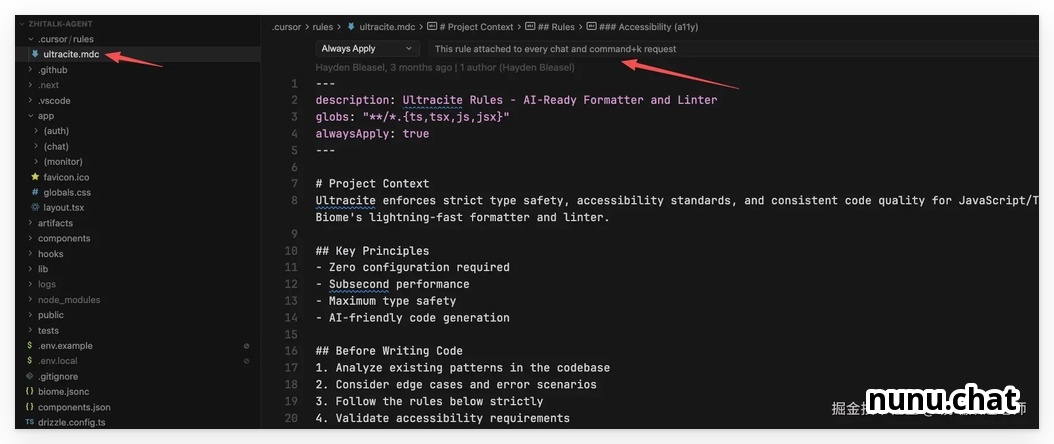Image resolution: width=1054 pixels, height=444 pixels.
Task: Click the ZHITALK-AGENT explorer header
Action: coord(60,21)
